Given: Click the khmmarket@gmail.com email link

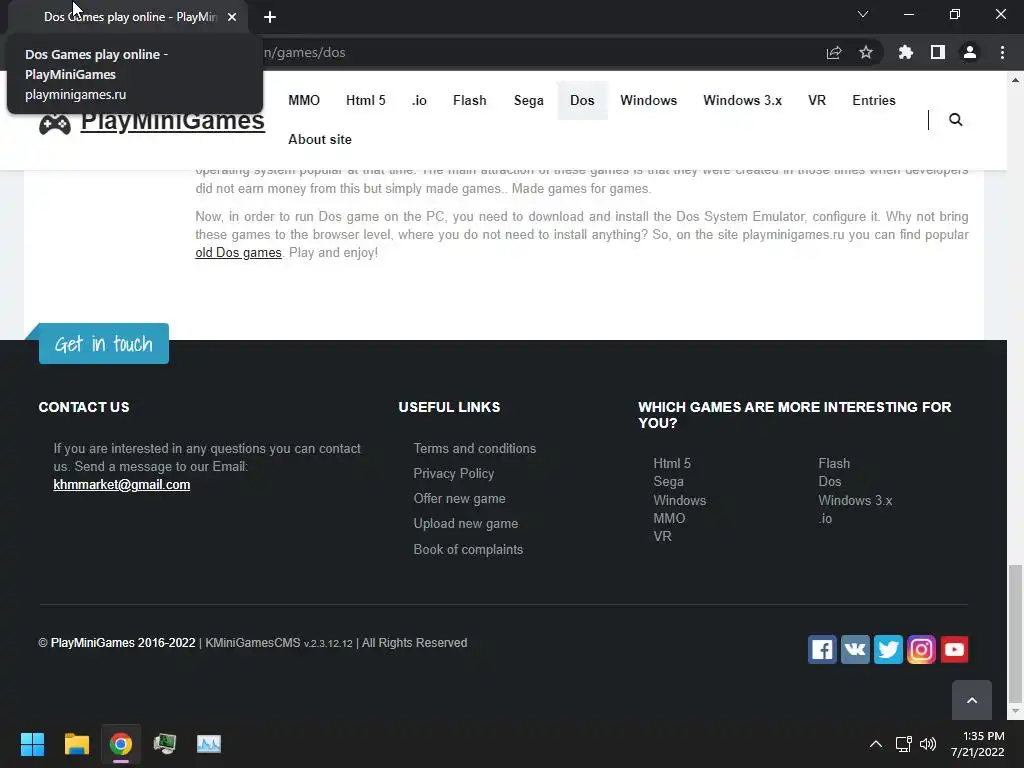Looking at the screenshot, I should (x=121, y=485).
